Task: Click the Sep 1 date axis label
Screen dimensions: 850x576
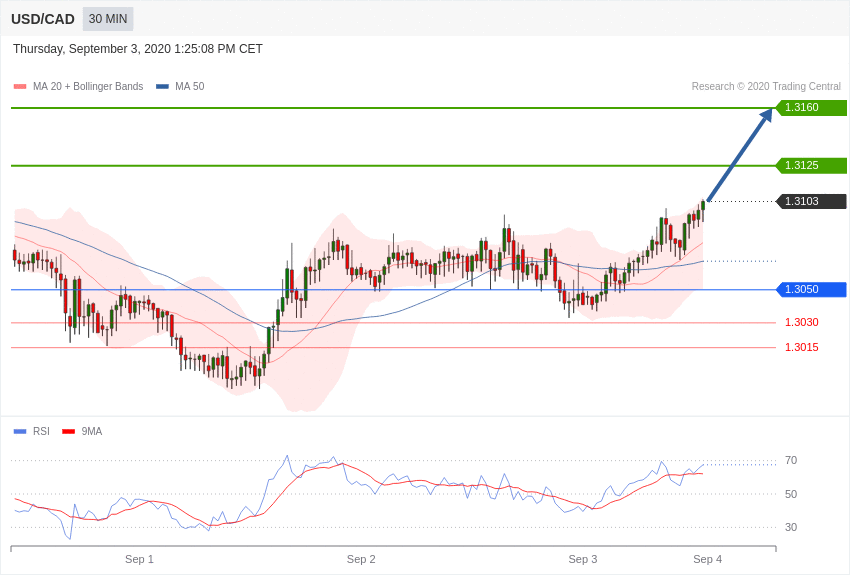Action: point(139,559)
